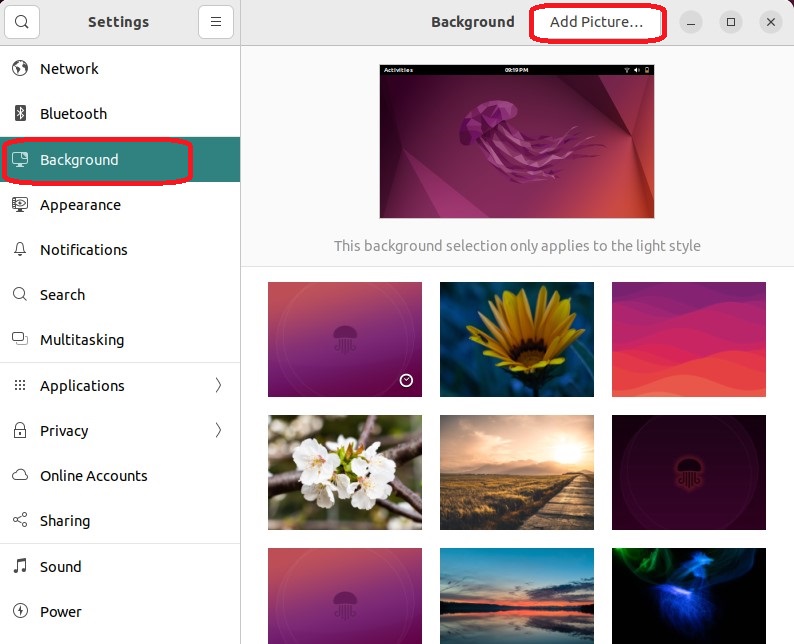
Task: Select Sharing in the sidebar
Action: coord(65,521)
